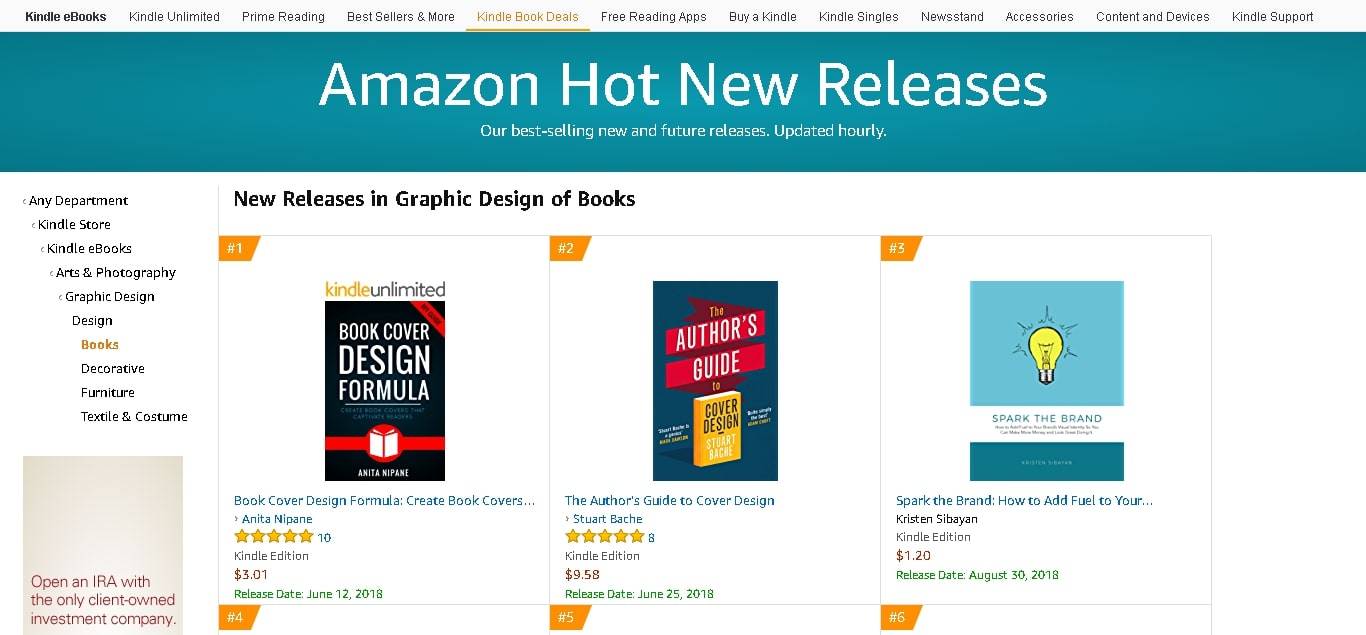This screenshot has width=1366, height=635.
Task: Click the Kindle Unlimited logo above first book
Action: [x=385, y=289]
